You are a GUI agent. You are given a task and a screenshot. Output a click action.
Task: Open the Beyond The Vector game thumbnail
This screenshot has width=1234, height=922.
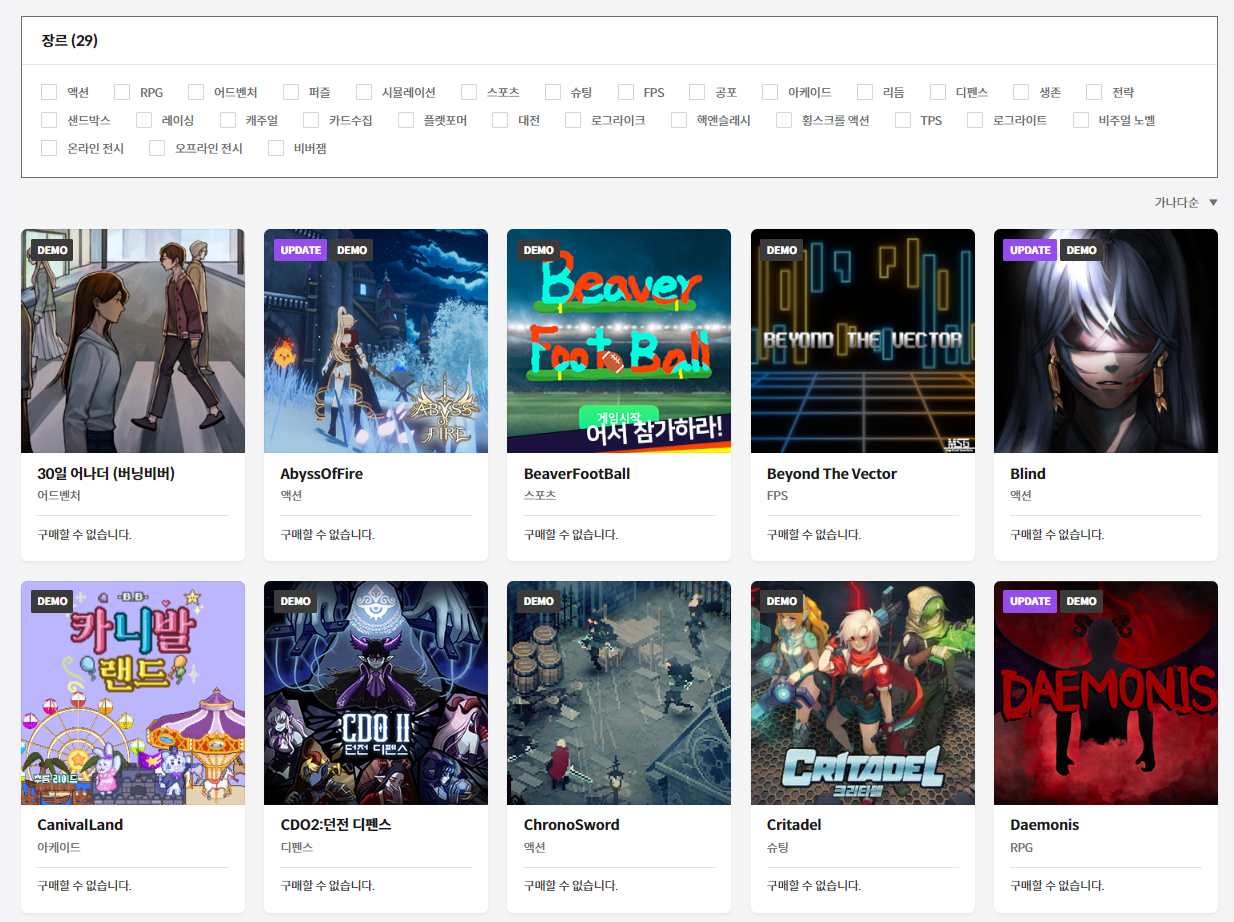pos(862,341)
